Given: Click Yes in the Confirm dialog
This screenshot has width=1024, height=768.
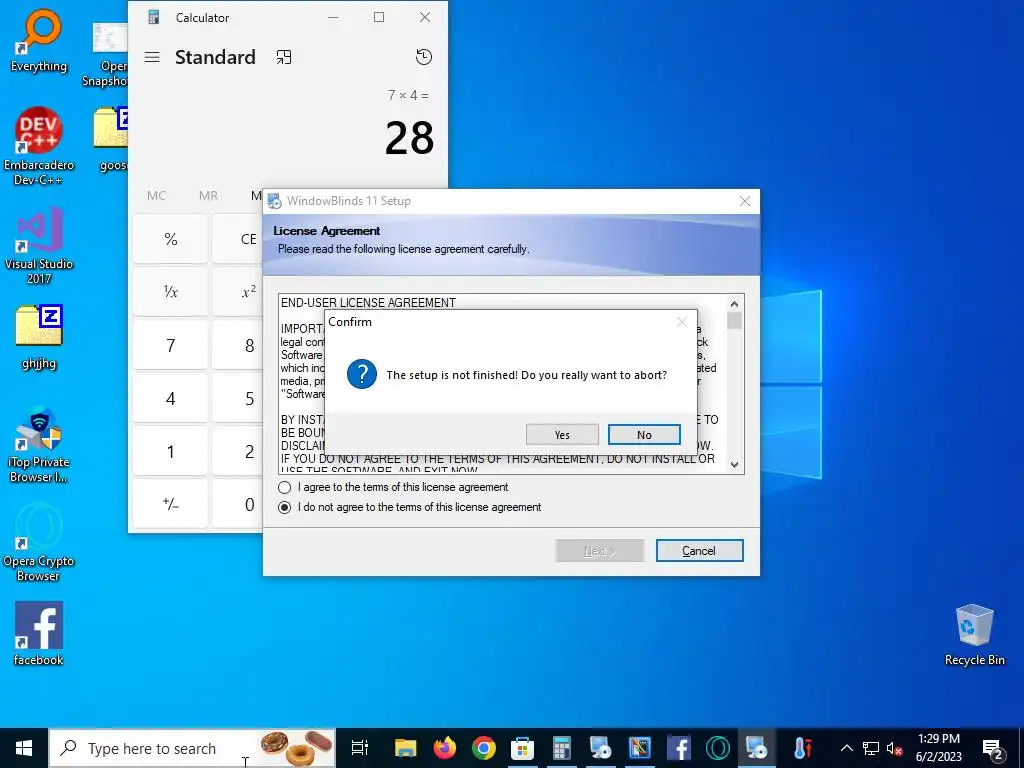Looking at the screenshot, I should click(x=562, y=435).
